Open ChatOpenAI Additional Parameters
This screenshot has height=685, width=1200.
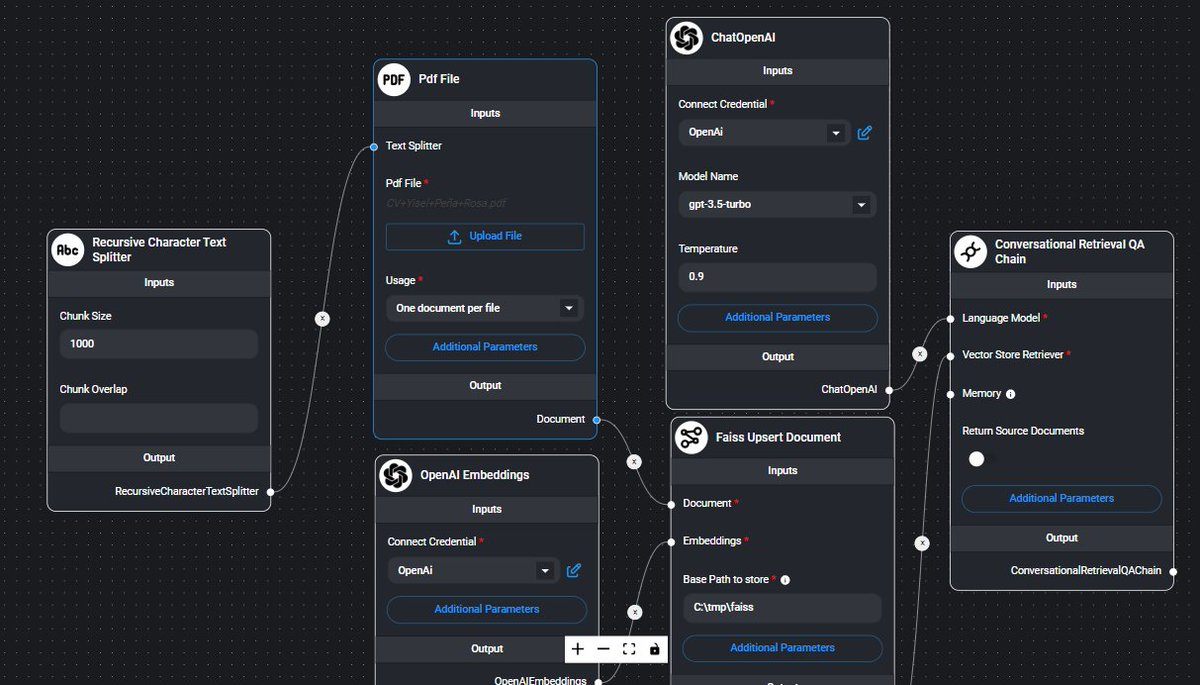click(x=777, y=317)
